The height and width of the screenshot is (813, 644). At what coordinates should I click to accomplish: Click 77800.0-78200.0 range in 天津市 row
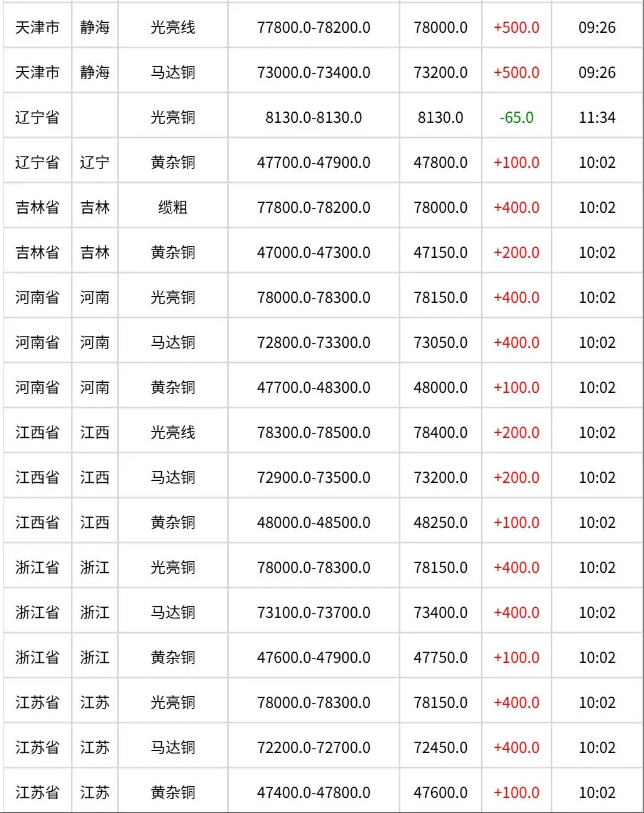(314, 27)
